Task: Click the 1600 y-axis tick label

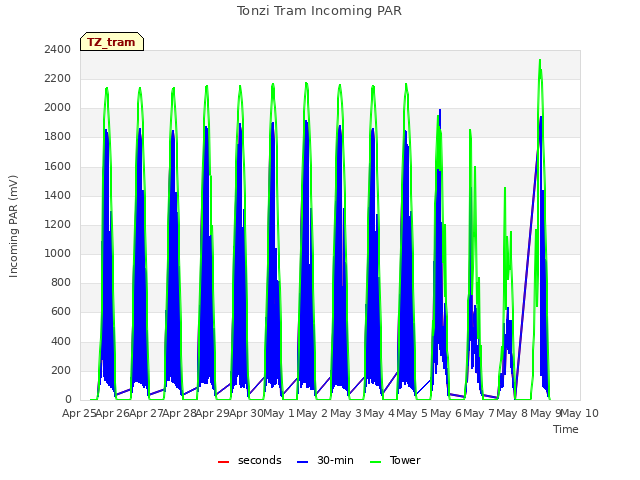Action: 58,166
